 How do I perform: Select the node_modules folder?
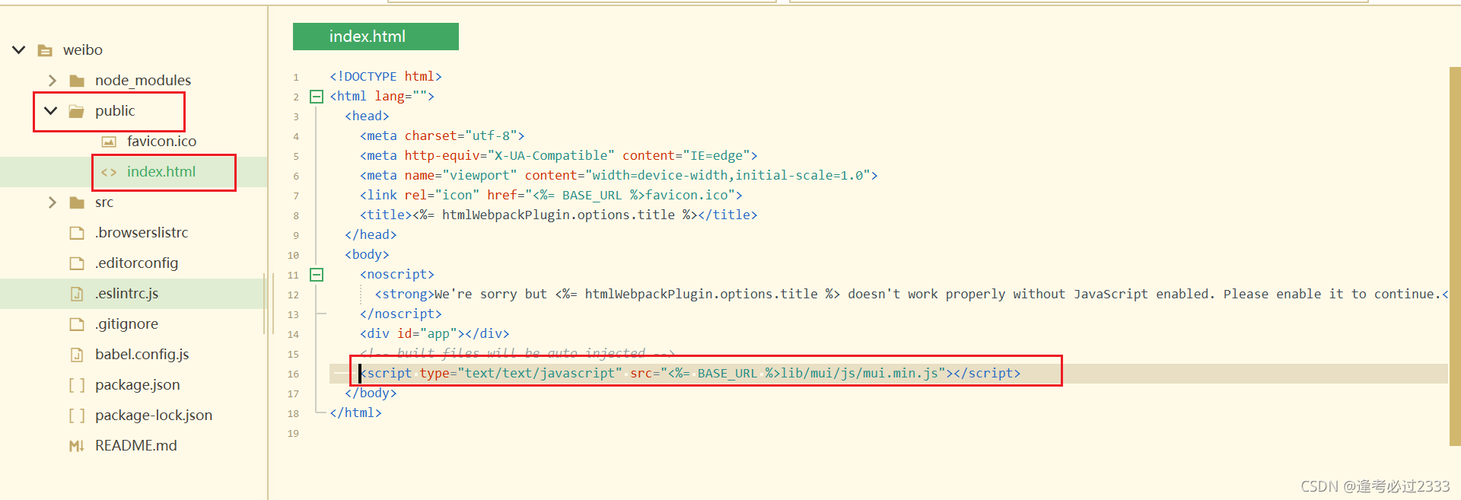[143, 80]
